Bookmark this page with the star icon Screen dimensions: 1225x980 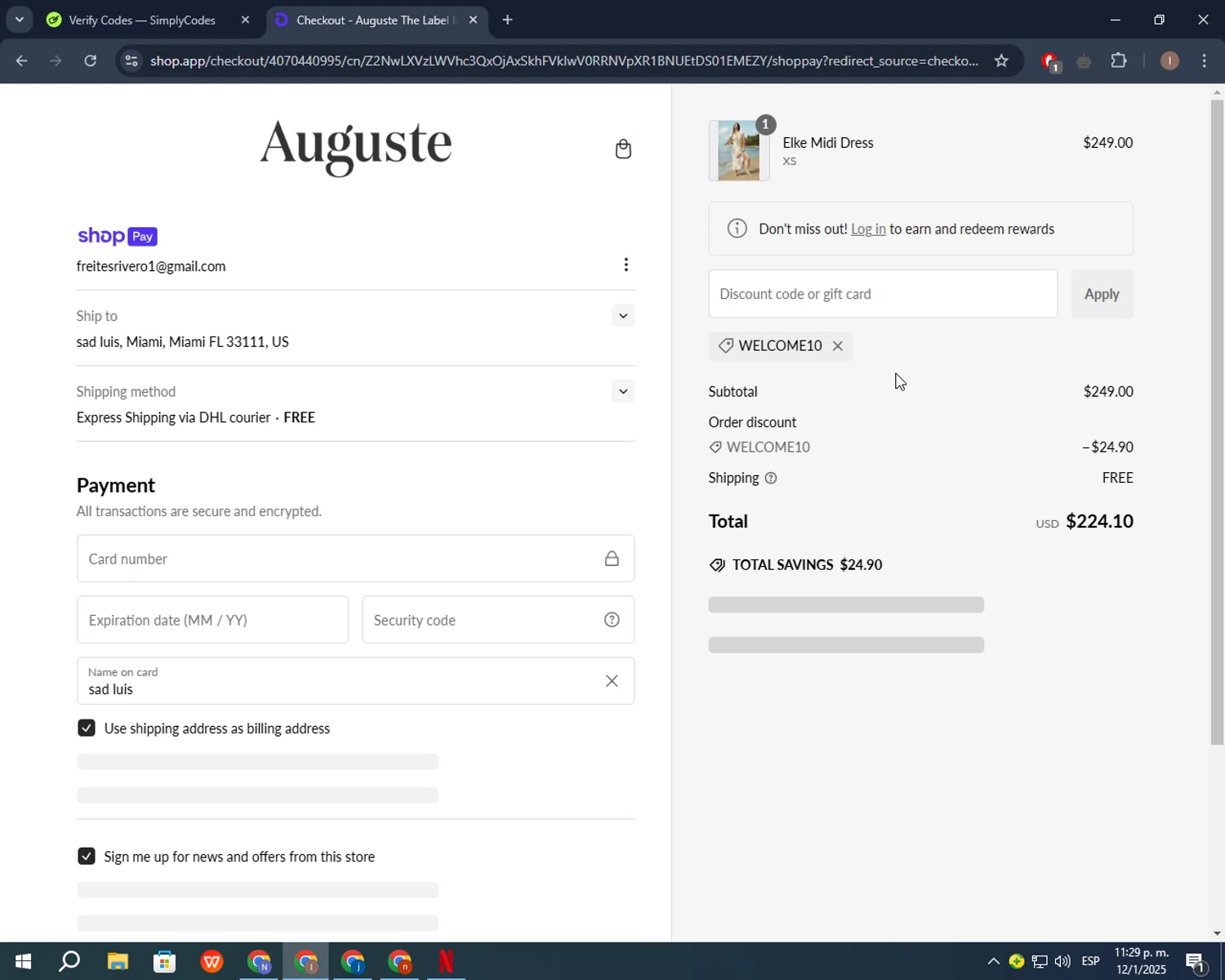click(1001, 60)
